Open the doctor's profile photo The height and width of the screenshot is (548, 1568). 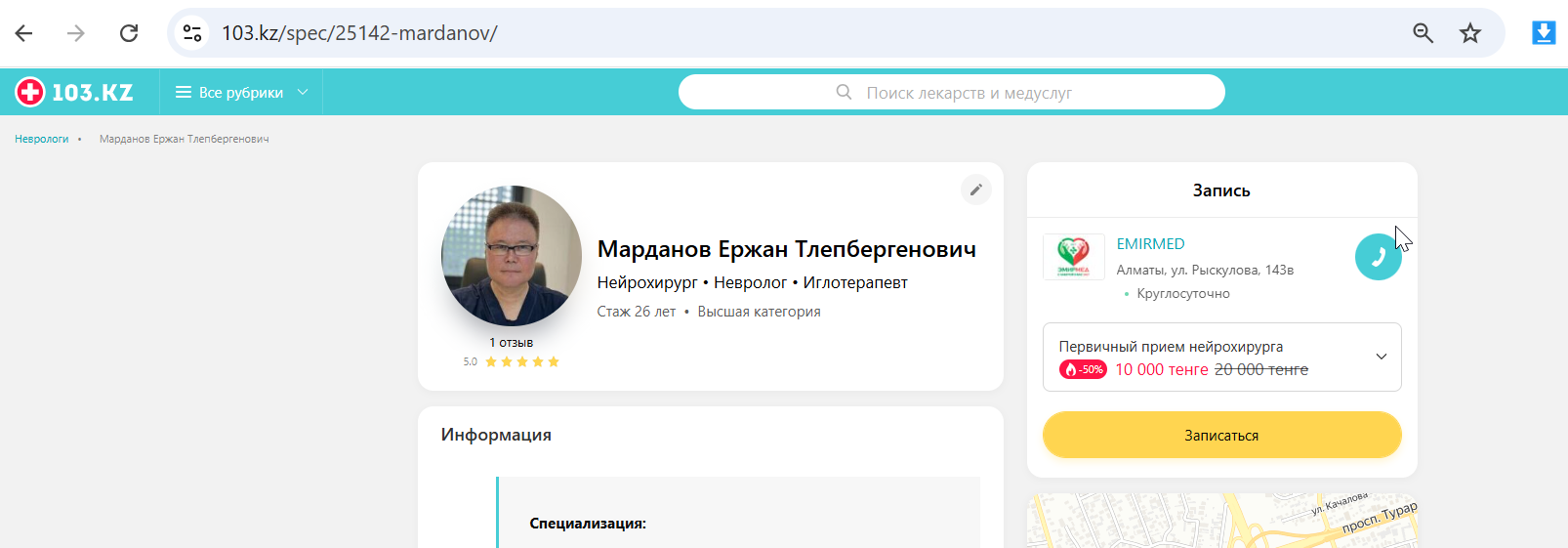click(512, 256)
